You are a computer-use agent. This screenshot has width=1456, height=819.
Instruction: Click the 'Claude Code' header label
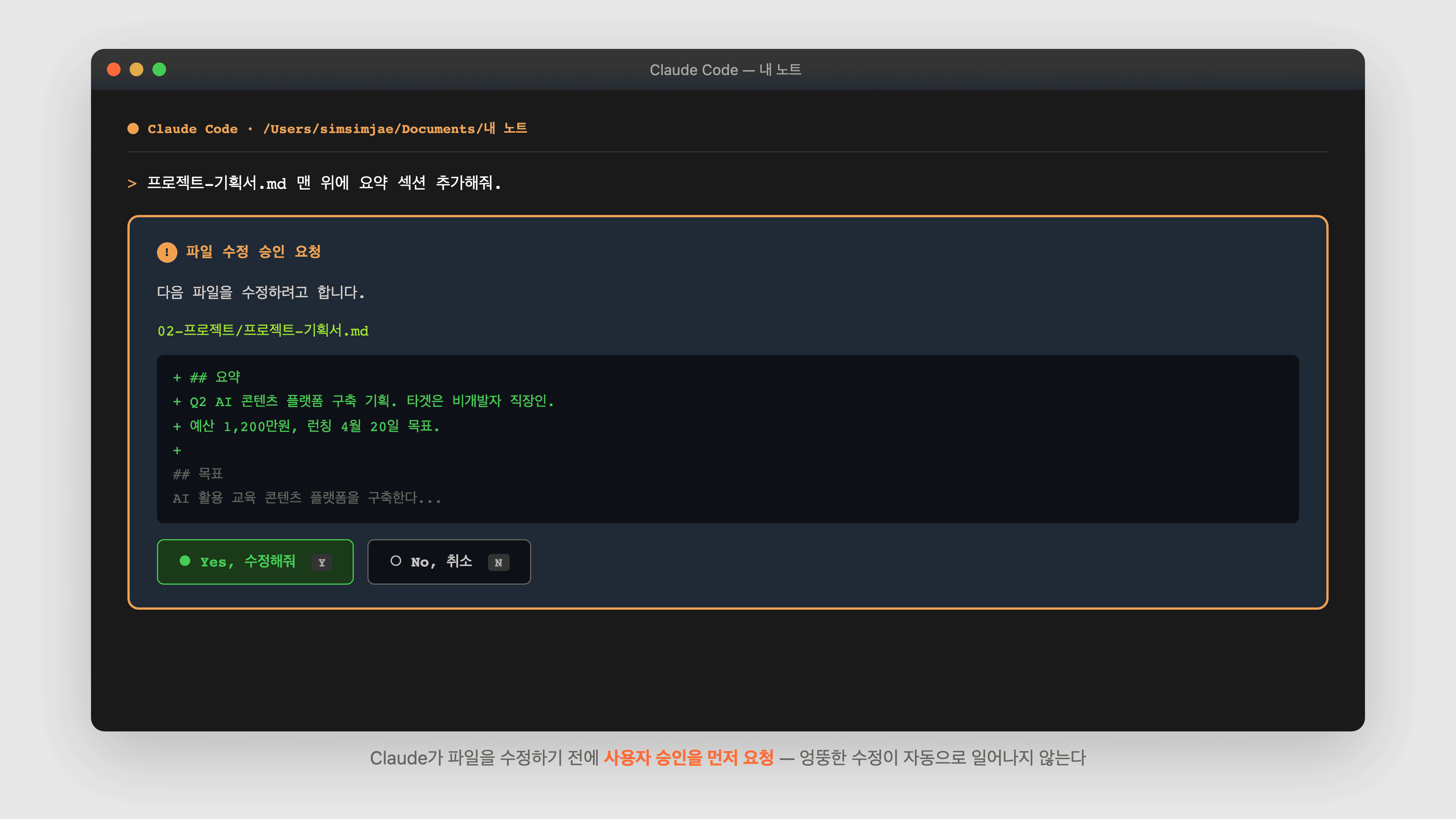tap(193, 129)
